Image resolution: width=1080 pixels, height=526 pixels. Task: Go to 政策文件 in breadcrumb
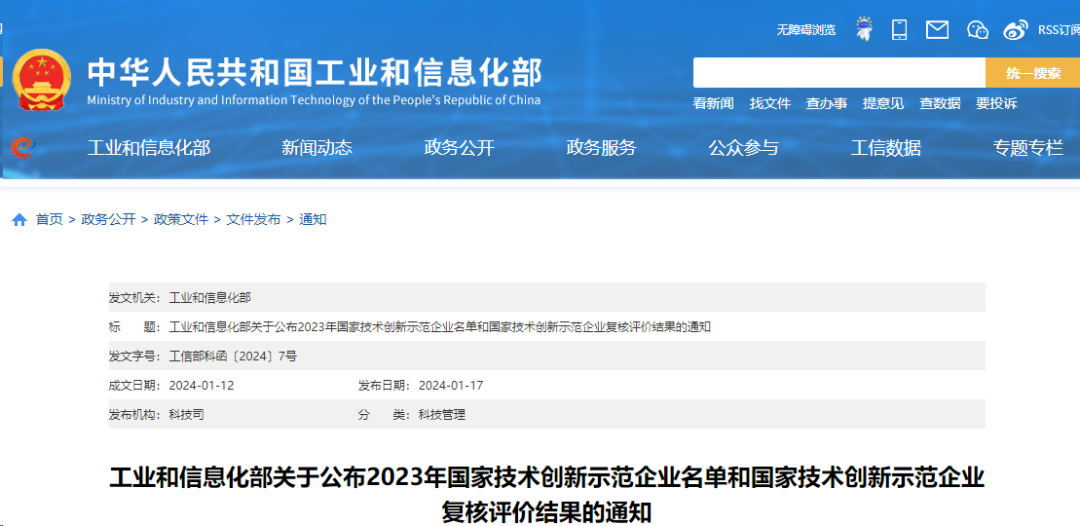[x=181, y=220]
